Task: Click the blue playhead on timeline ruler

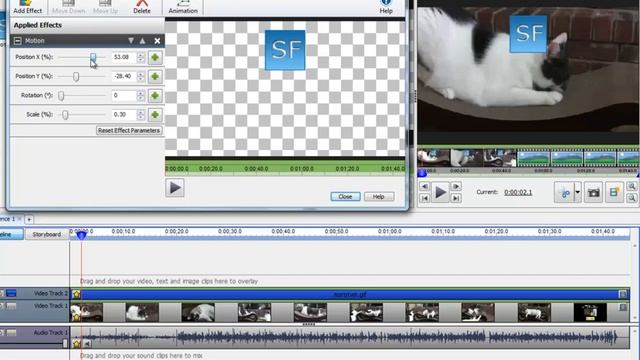Action: [81, 235]
